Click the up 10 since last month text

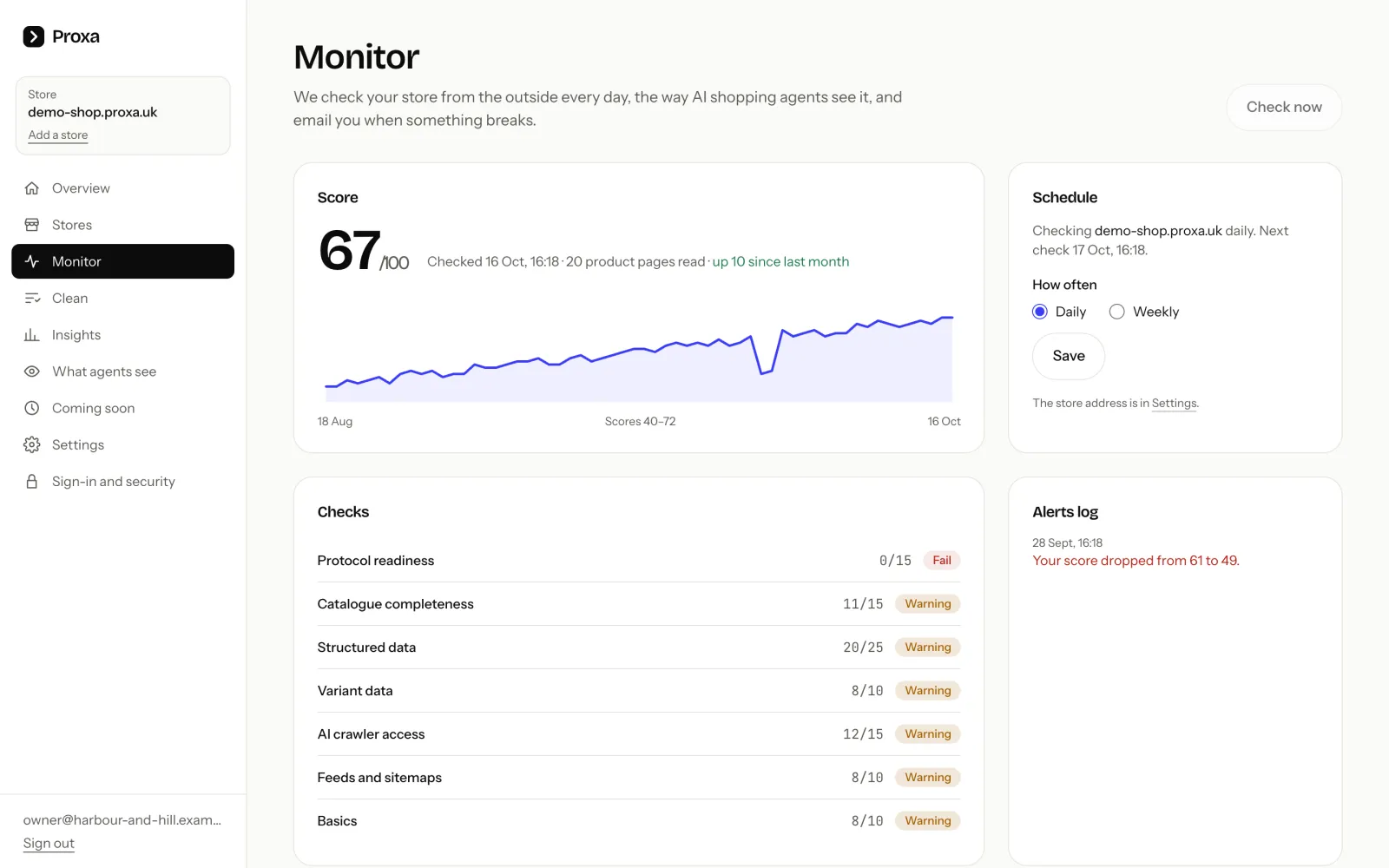pyautogui.click(x=780, y=262)
